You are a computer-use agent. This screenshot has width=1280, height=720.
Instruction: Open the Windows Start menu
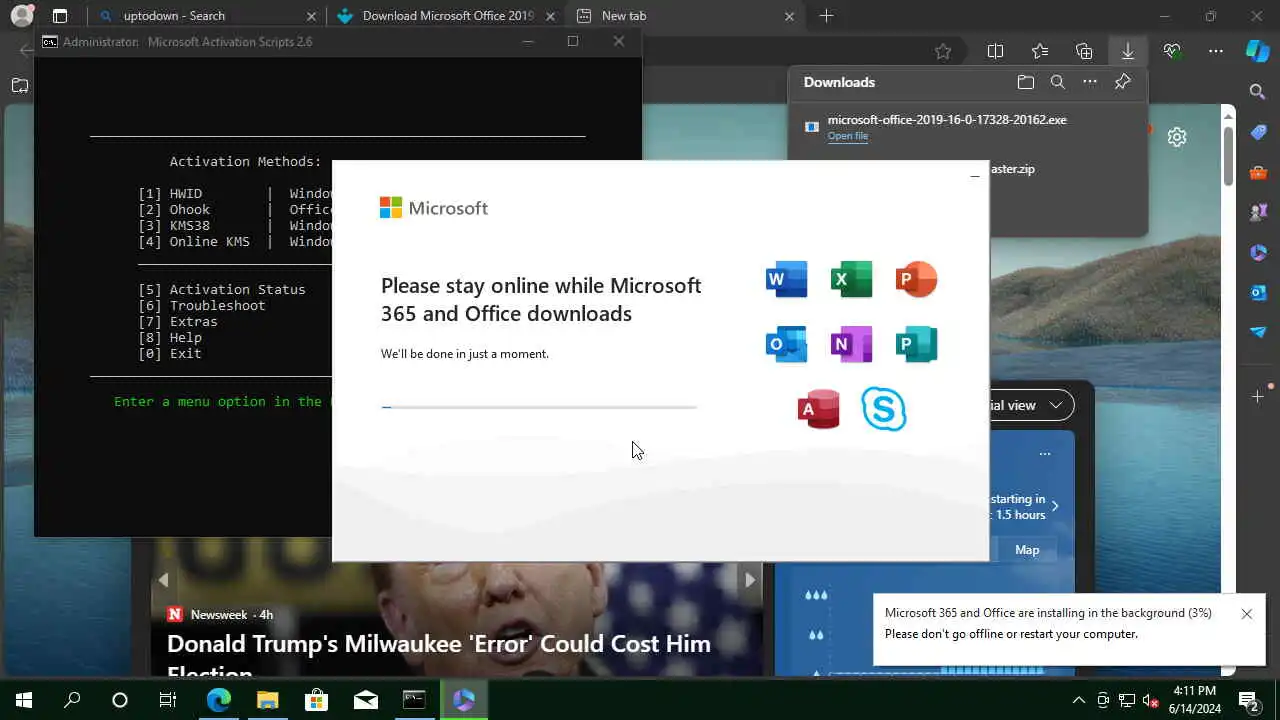point(24,700)
